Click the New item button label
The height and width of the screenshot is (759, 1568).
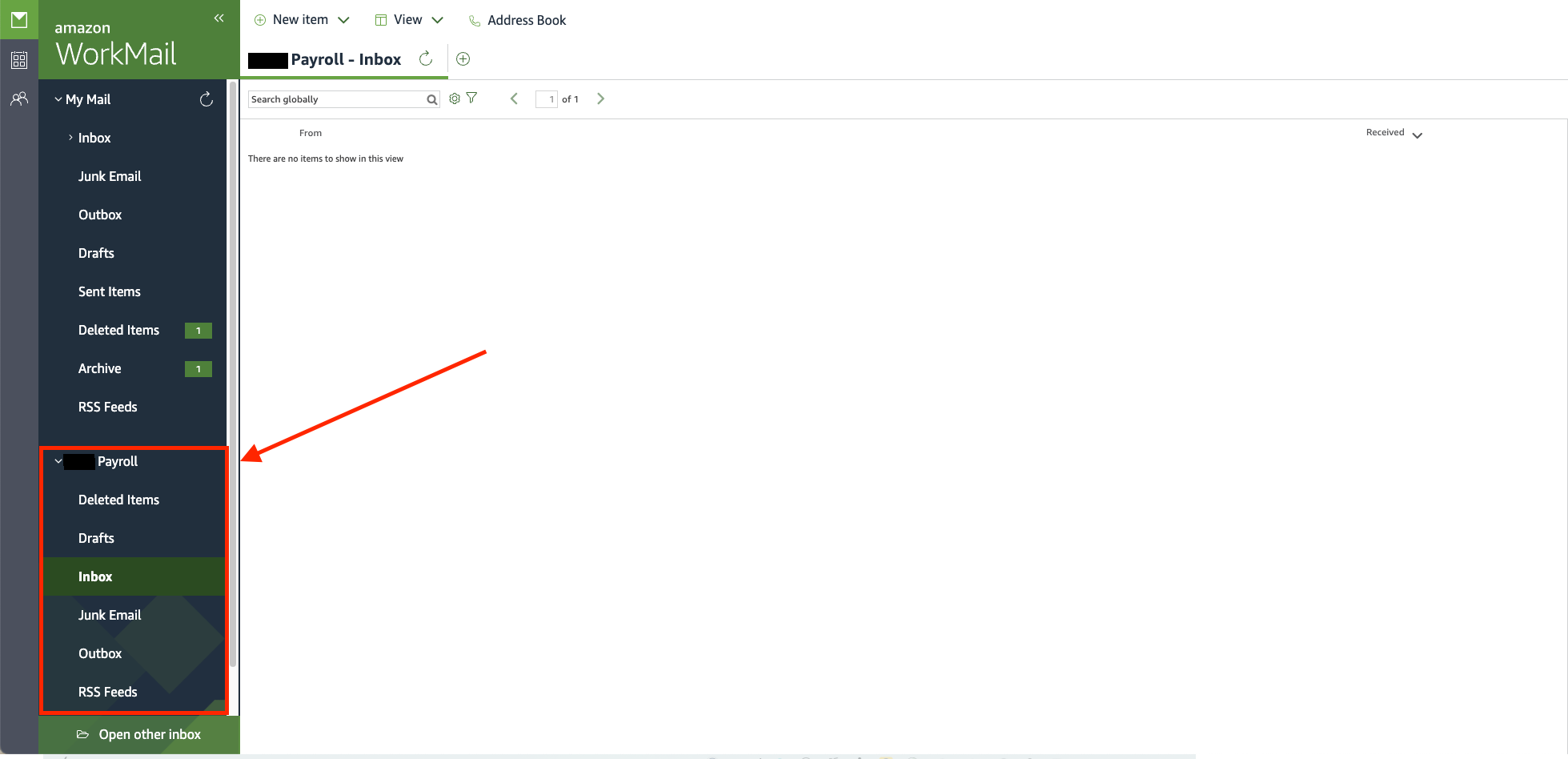[x=300, y=20]
